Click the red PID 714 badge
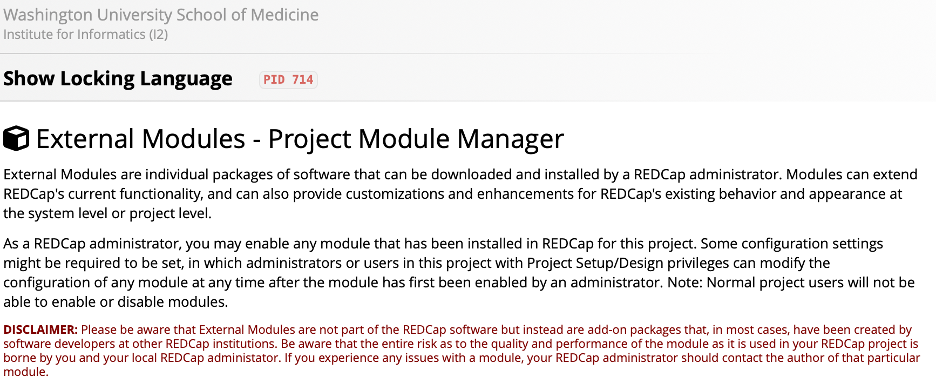The width and height of the screenshot is (936, 390). point(288,79)
